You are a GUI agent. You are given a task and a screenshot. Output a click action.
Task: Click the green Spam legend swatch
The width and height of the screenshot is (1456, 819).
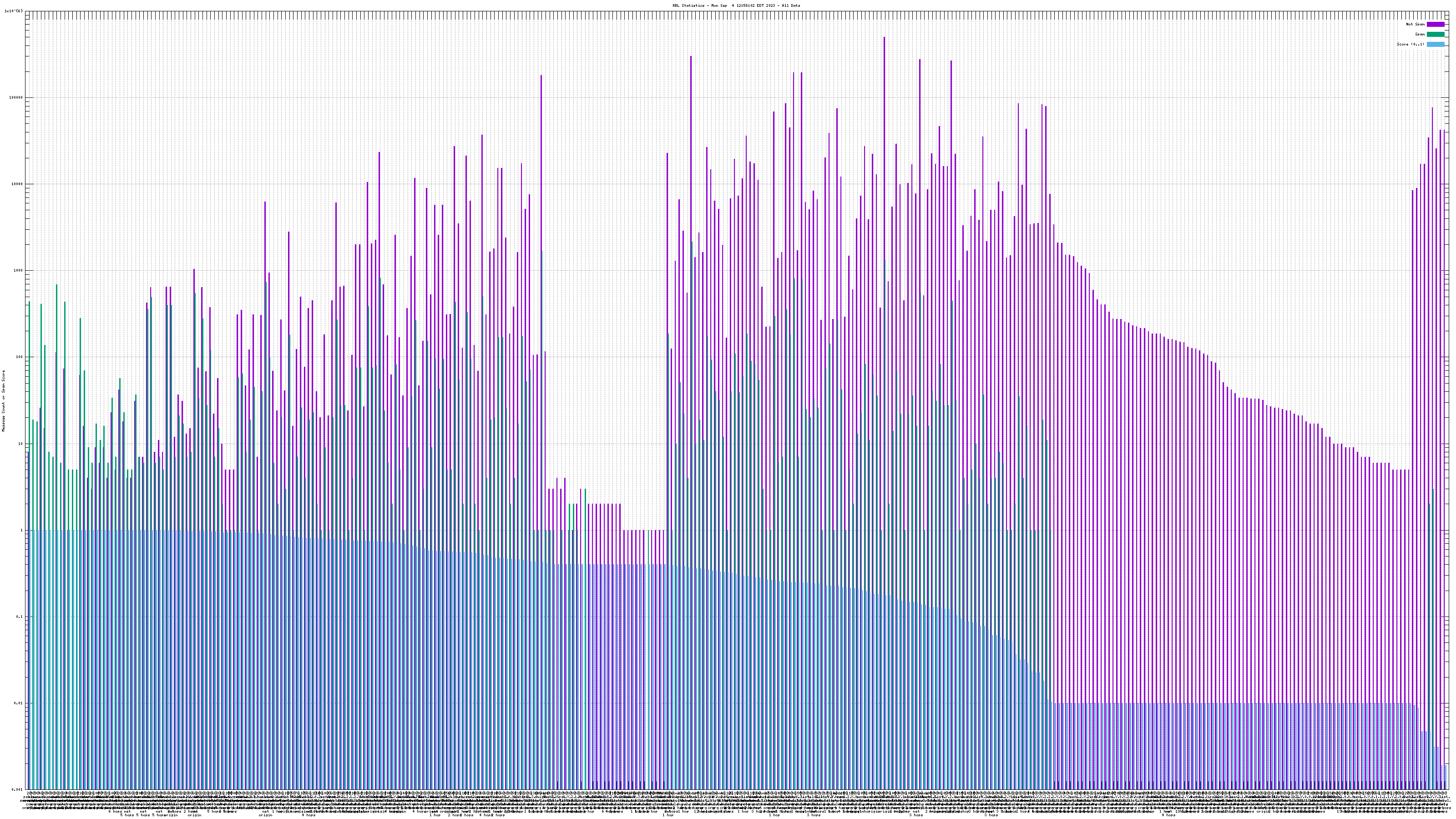[x=1436, y=35]
